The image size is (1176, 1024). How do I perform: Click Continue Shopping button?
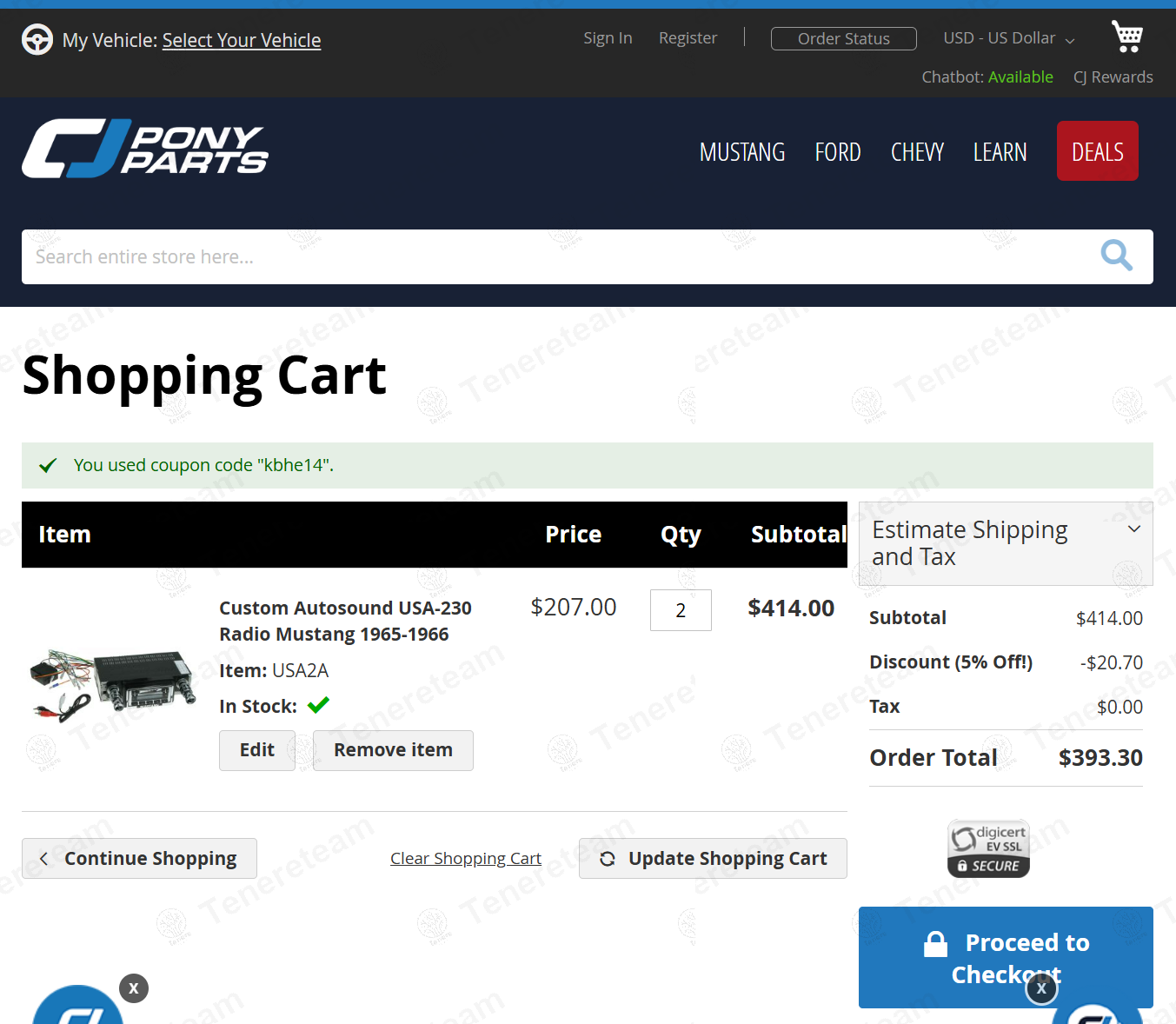(x=139, y=858)
